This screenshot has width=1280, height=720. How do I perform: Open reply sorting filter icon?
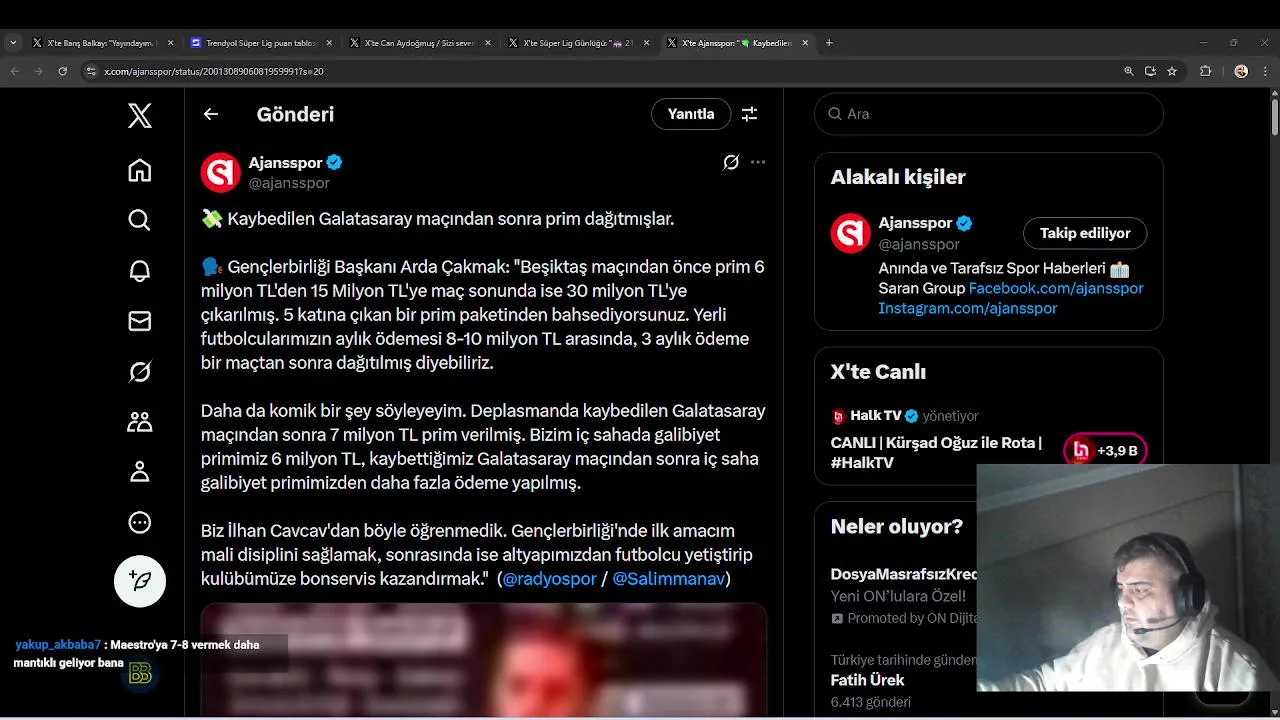click(749, 114)
